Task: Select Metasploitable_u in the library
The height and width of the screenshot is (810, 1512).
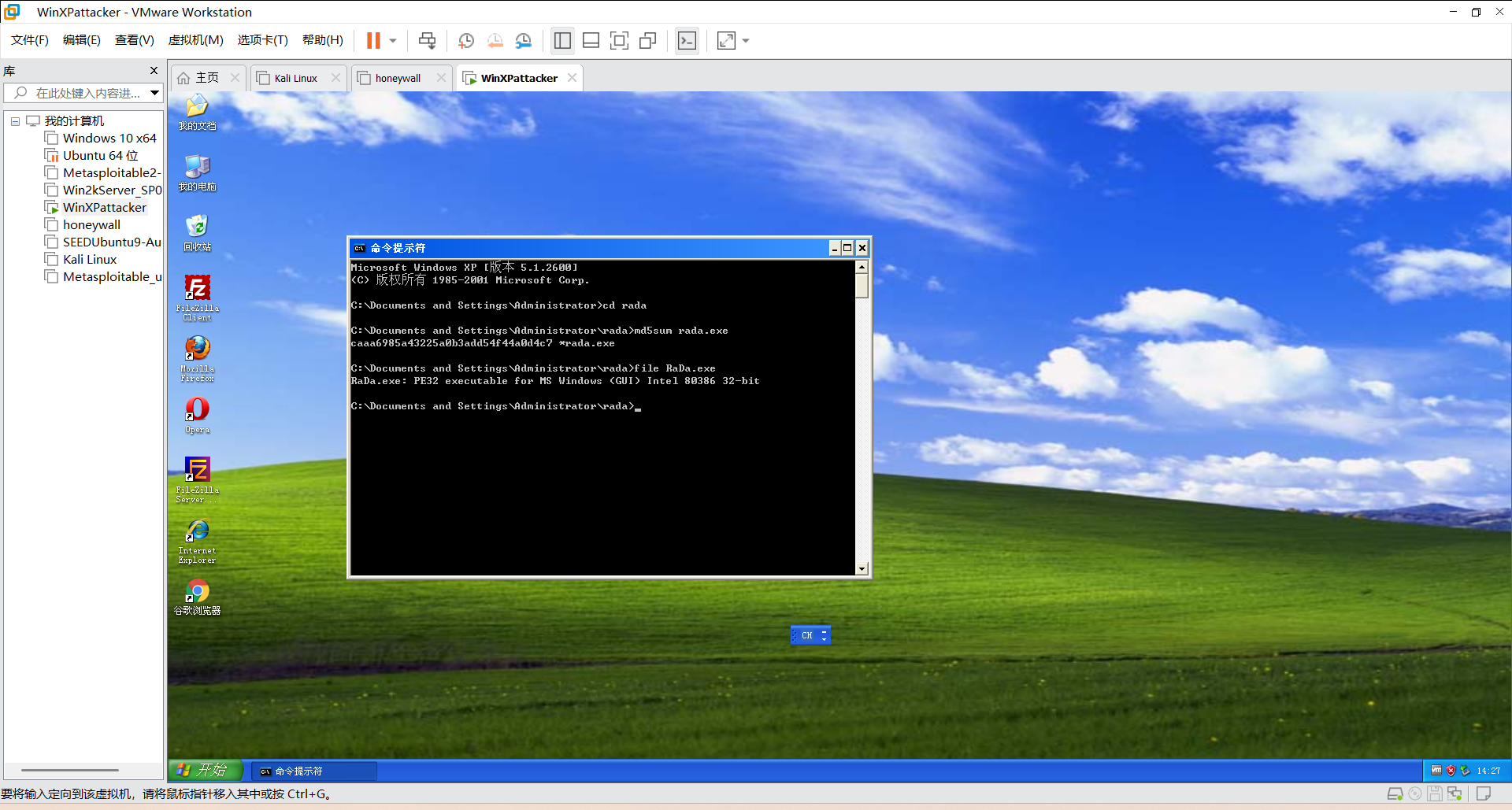Action: pos(103,277)
